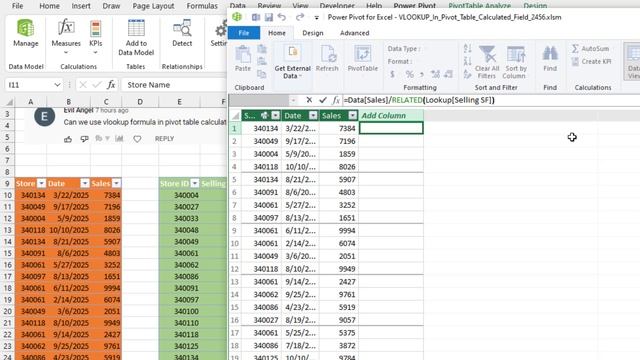Click the fx insert function icon in Power Pivot
The height and width of the screenshot is (360, 640).
336,100
